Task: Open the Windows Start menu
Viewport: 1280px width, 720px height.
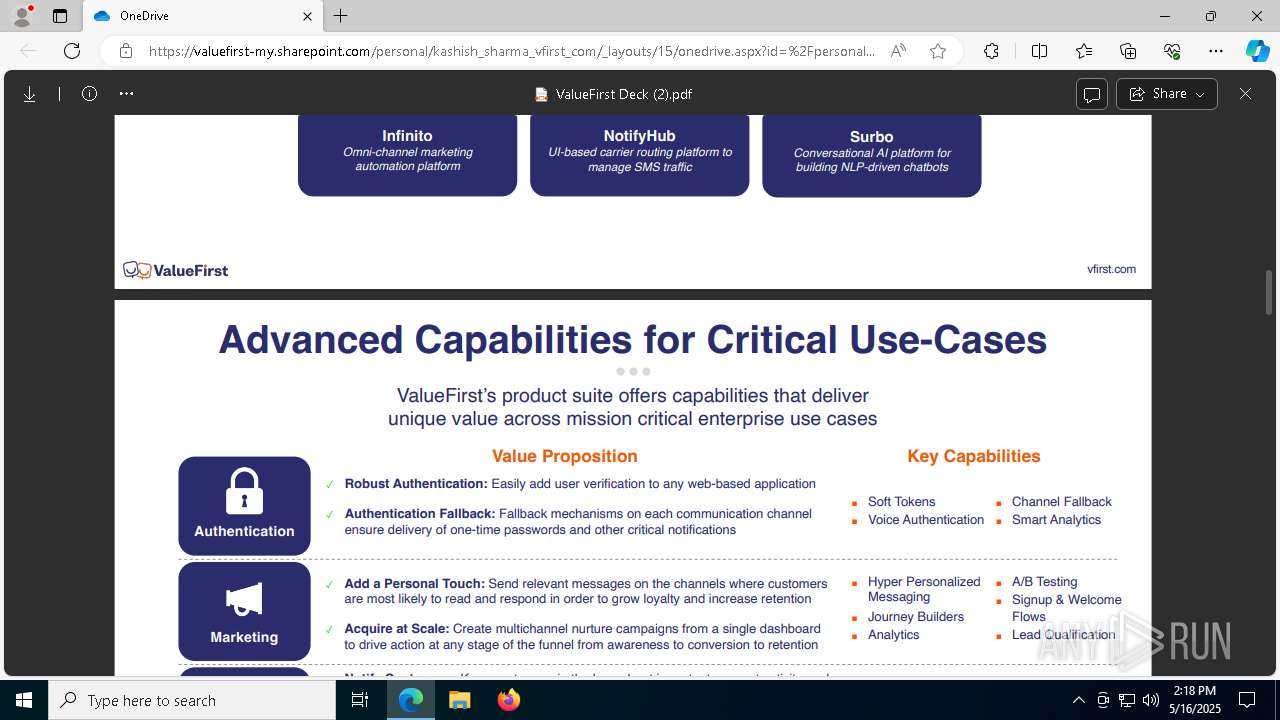Action: click(x=24, y=700)
